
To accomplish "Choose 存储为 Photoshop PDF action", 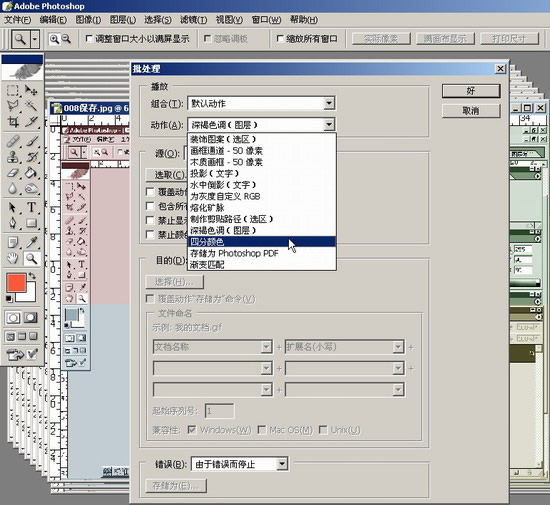I will 262,253.
